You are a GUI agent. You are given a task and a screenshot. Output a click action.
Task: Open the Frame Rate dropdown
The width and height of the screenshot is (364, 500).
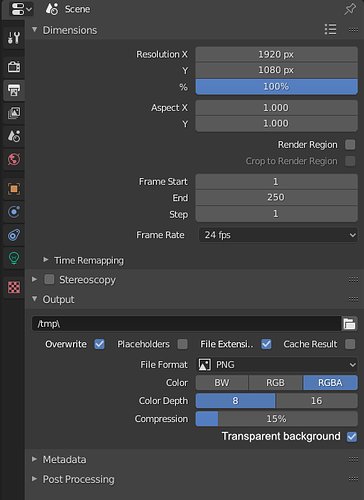pos(278,235)
